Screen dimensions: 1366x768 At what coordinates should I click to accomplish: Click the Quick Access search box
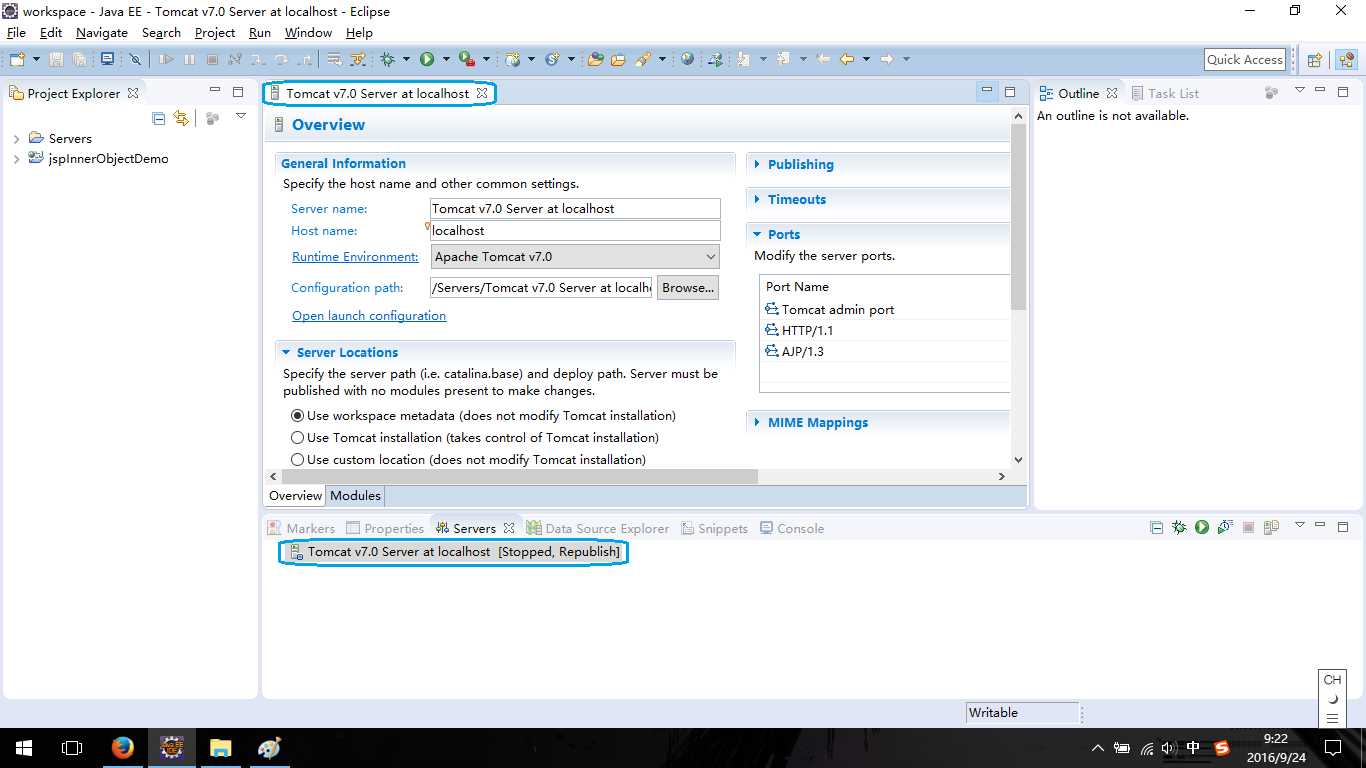point(1245,59)
